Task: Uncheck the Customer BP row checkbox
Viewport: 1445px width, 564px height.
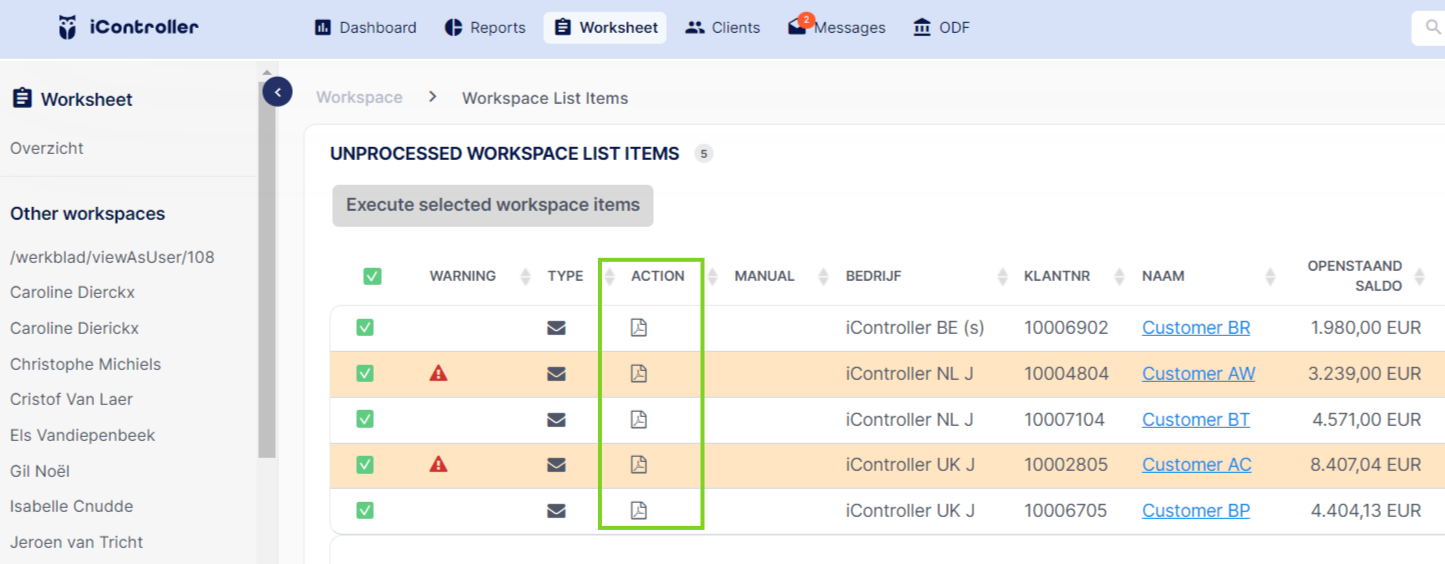Action: click(365, 510)
